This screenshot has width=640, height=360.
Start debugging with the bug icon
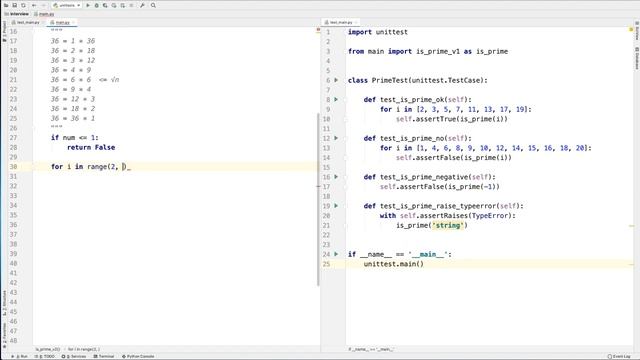(97, 5)
